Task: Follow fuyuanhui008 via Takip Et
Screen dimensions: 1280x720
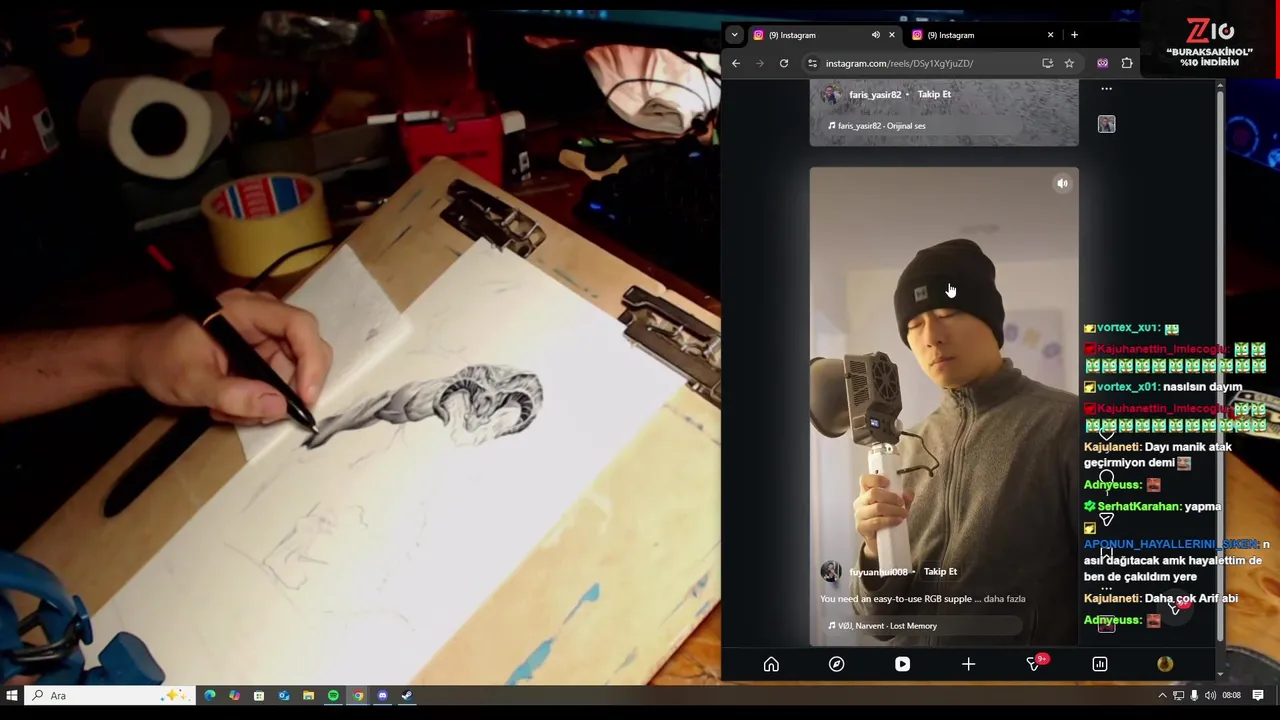Action: point(940,572)
